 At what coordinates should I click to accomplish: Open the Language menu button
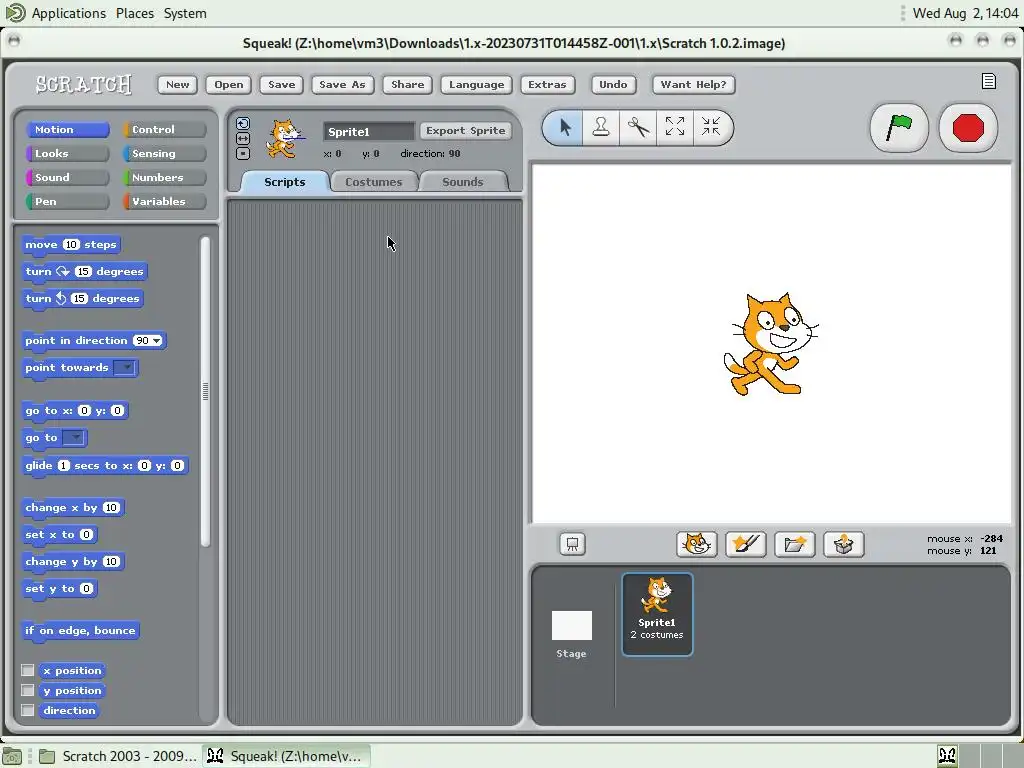point(476,84)
